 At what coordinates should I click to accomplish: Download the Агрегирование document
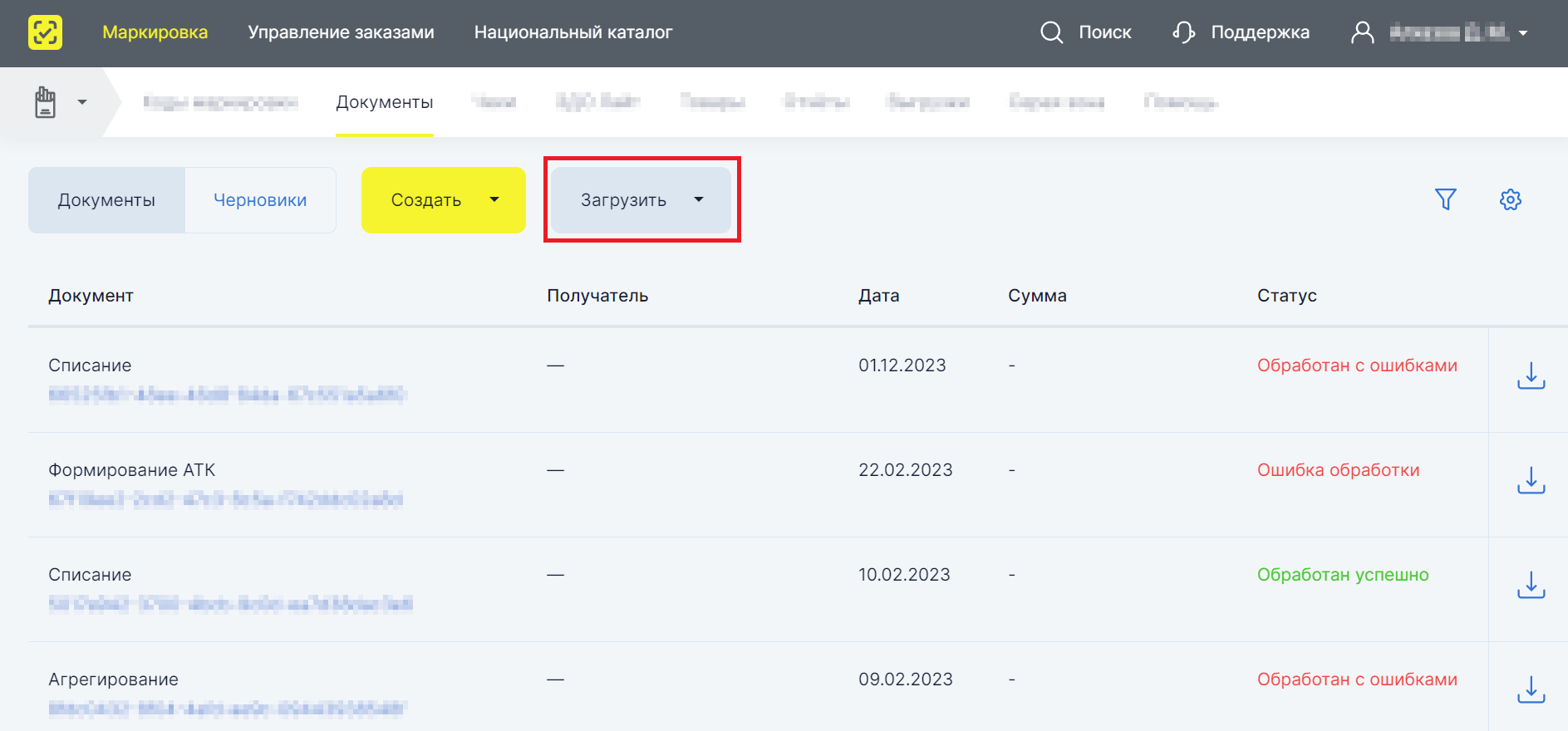tap(1531, 690)
